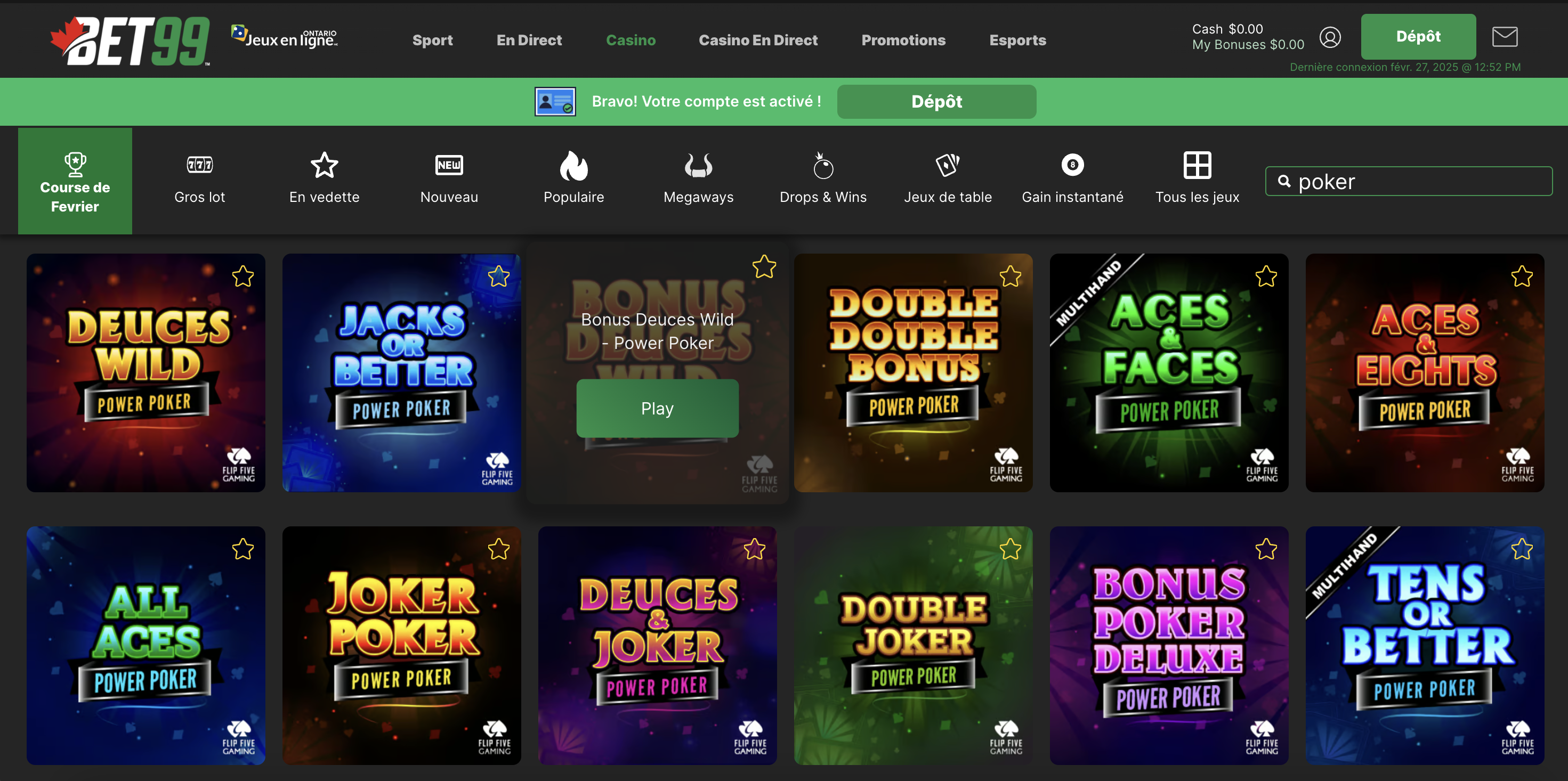The width and height of the screenshot is (1568, 781).
Task: Open Joker Poker Power Poker thumbnail
Action: point(402,645)
